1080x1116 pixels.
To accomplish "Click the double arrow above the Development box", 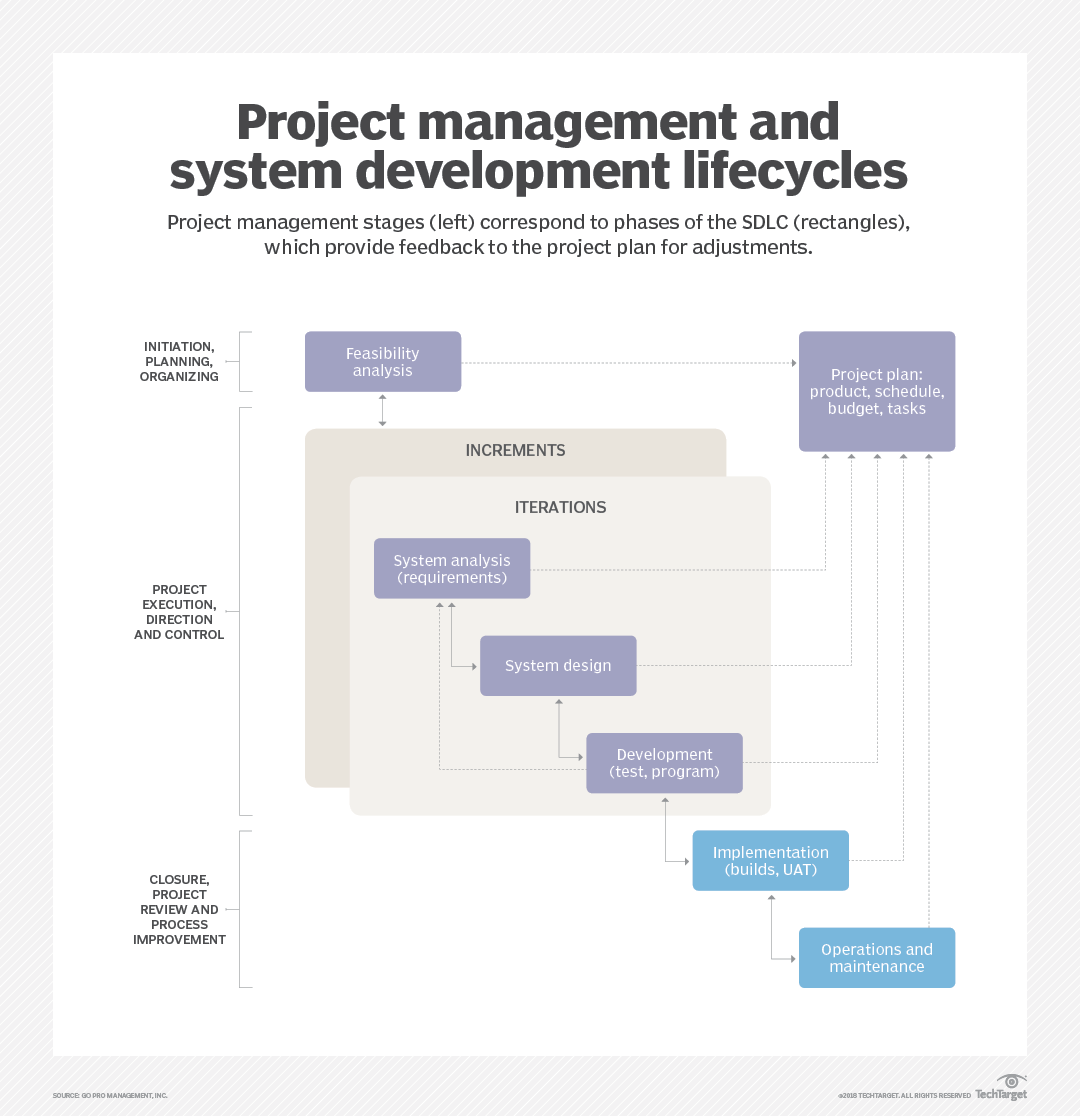I will click(558, 715).
